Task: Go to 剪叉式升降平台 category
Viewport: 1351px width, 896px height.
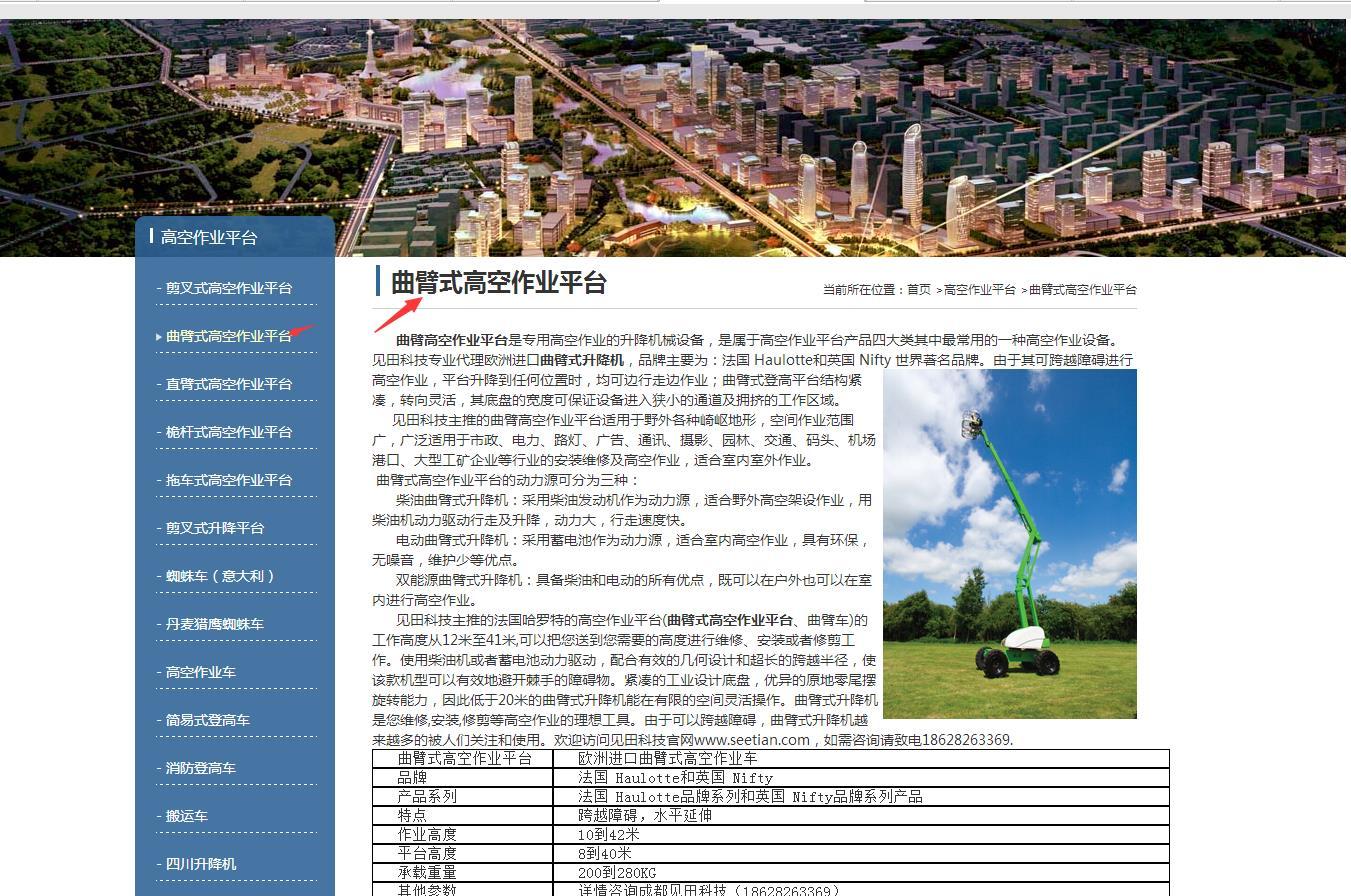Action: pyautogui.click(x=215, y=528)
